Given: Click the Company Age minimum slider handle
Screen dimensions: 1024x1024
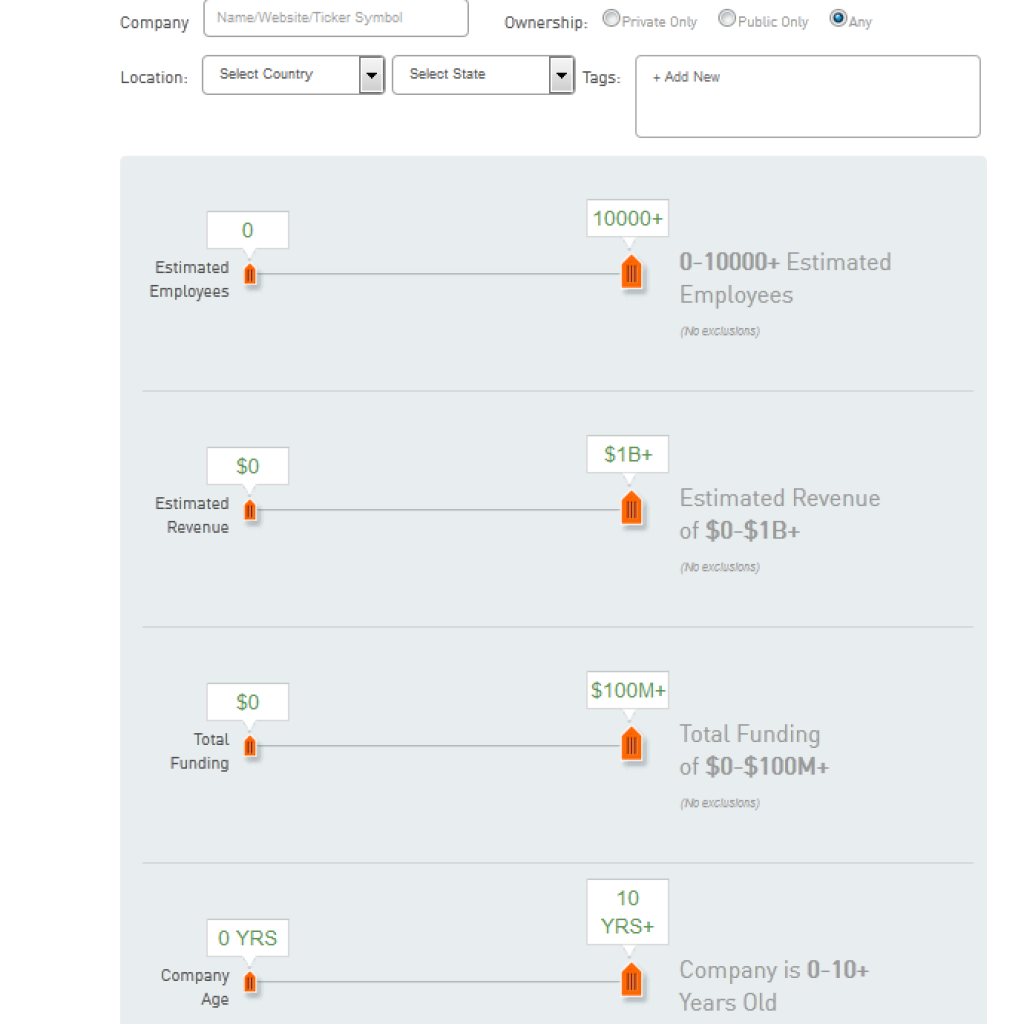Looking at the screenshot, I should point(250,982).
